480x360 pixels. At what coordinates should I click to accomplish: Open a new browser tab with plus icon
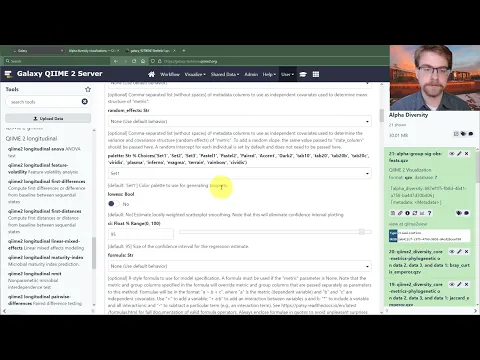[x=184, y=51]
